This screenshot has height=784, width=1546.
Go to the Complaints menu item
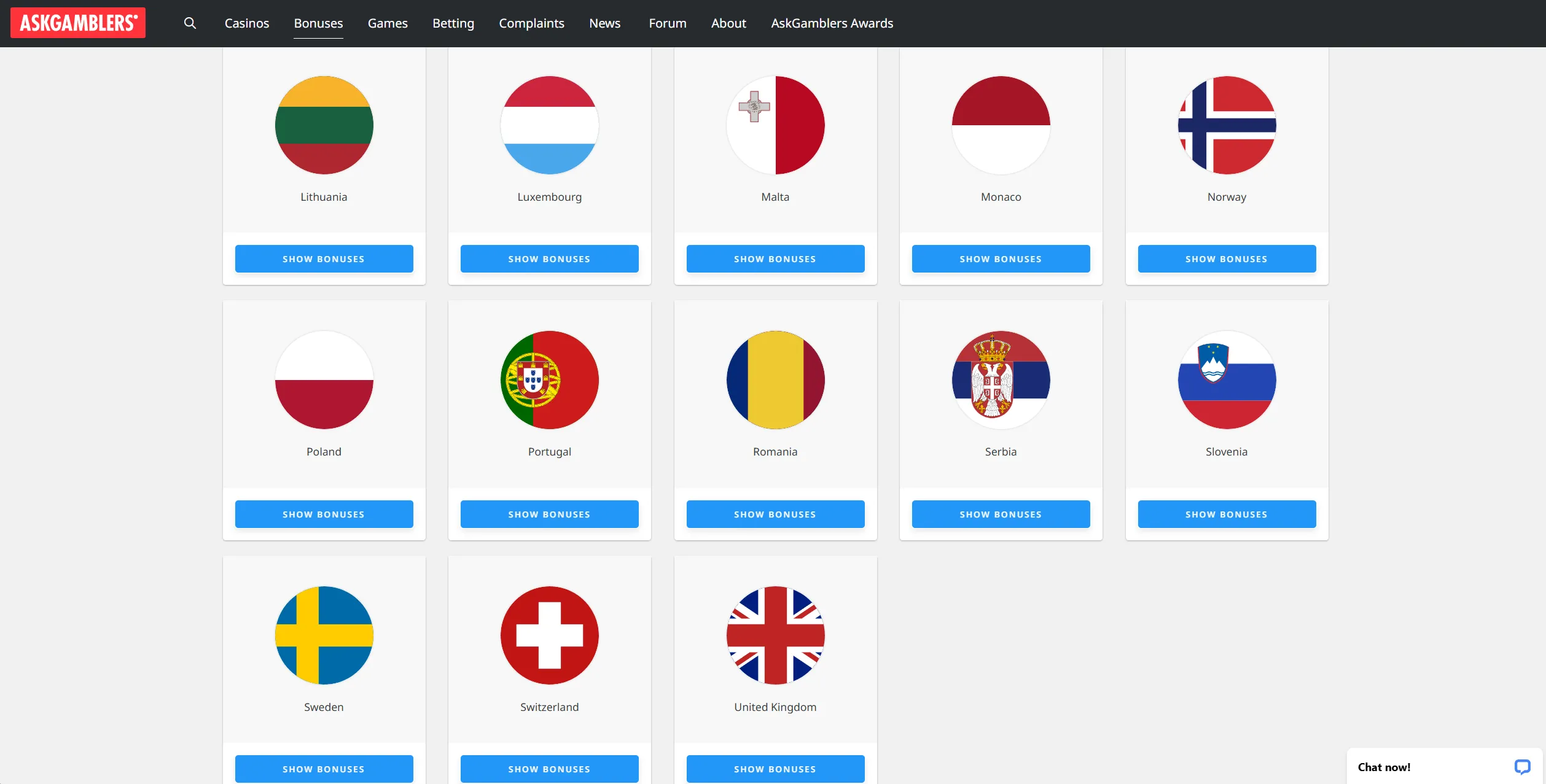click(x=531, y=23)
